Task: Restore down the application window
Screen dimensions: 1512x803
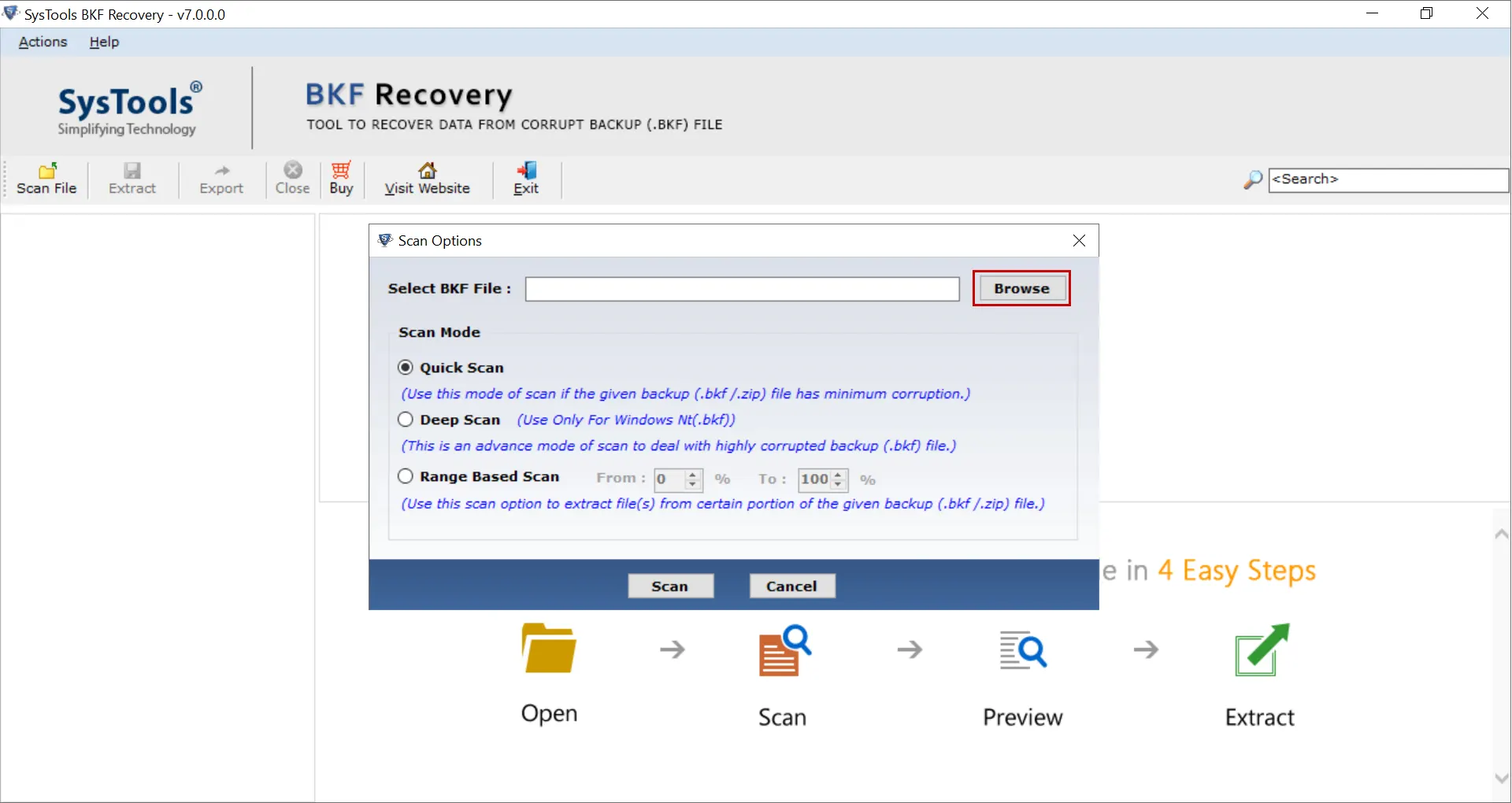Action: pyautogui.click(x=1426, y=13)
